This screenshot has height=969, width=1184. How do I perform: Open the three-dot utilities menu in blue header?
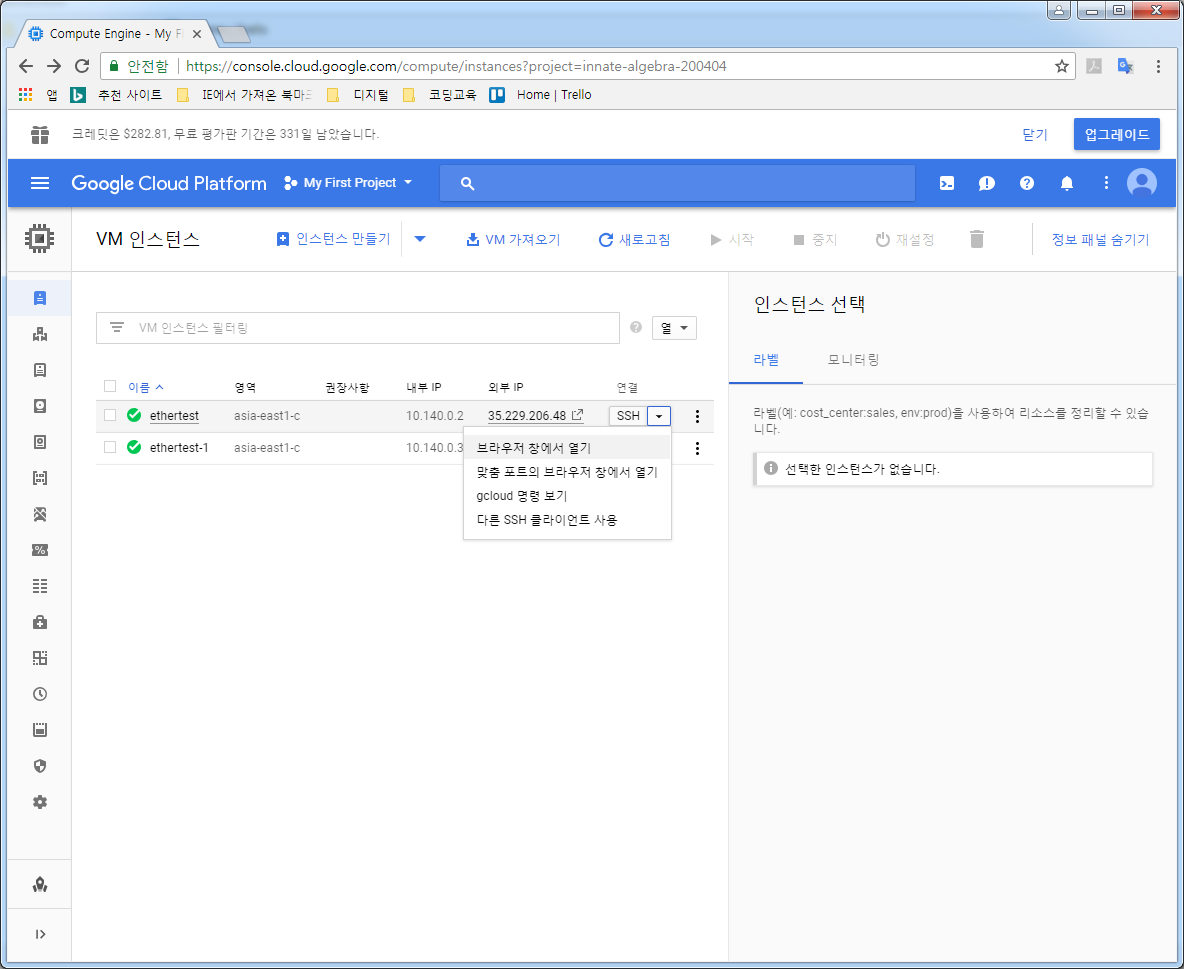pyautogui.click(x=1105, y=183)
